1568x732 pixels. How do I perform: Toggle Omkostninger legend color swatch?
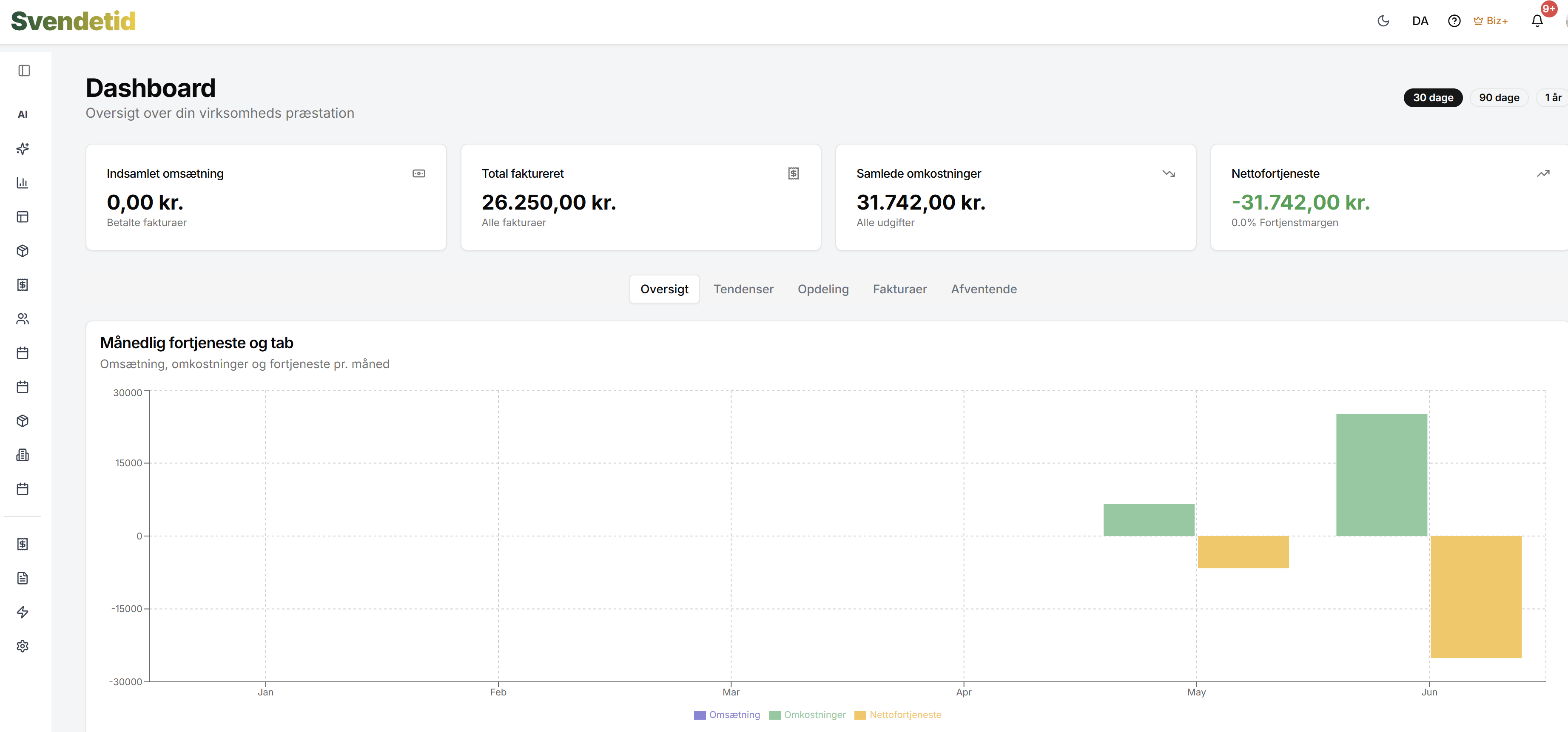point(774,715)
